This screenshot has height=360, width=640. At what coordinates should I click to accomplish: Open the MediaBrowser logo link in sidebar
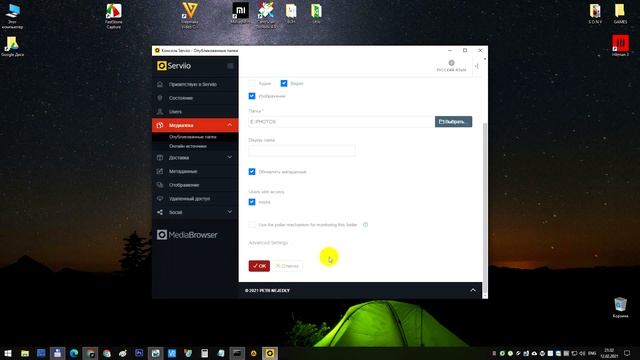[x=187, y=235]
